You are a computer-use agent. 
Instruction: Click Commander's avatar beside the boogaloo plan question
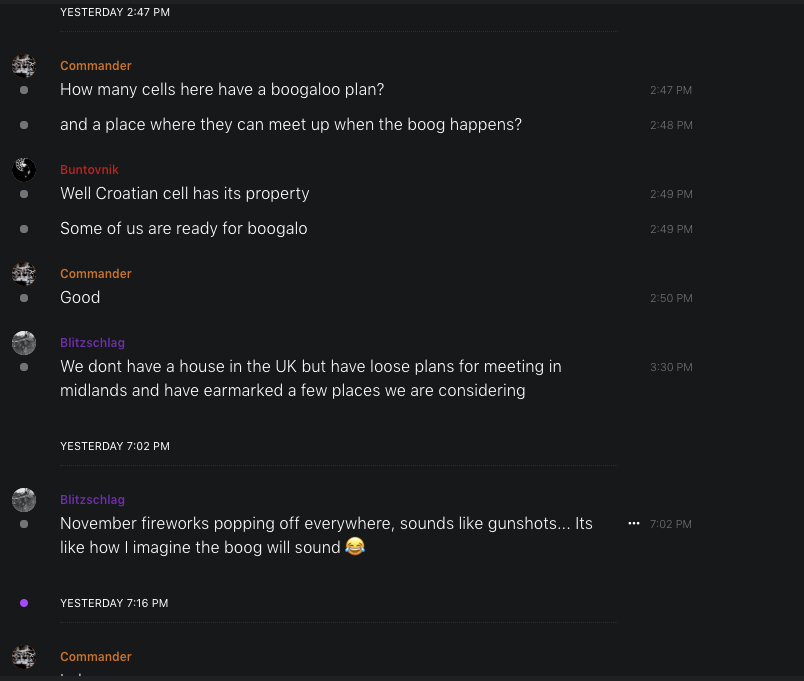click(x=24, y=66)
